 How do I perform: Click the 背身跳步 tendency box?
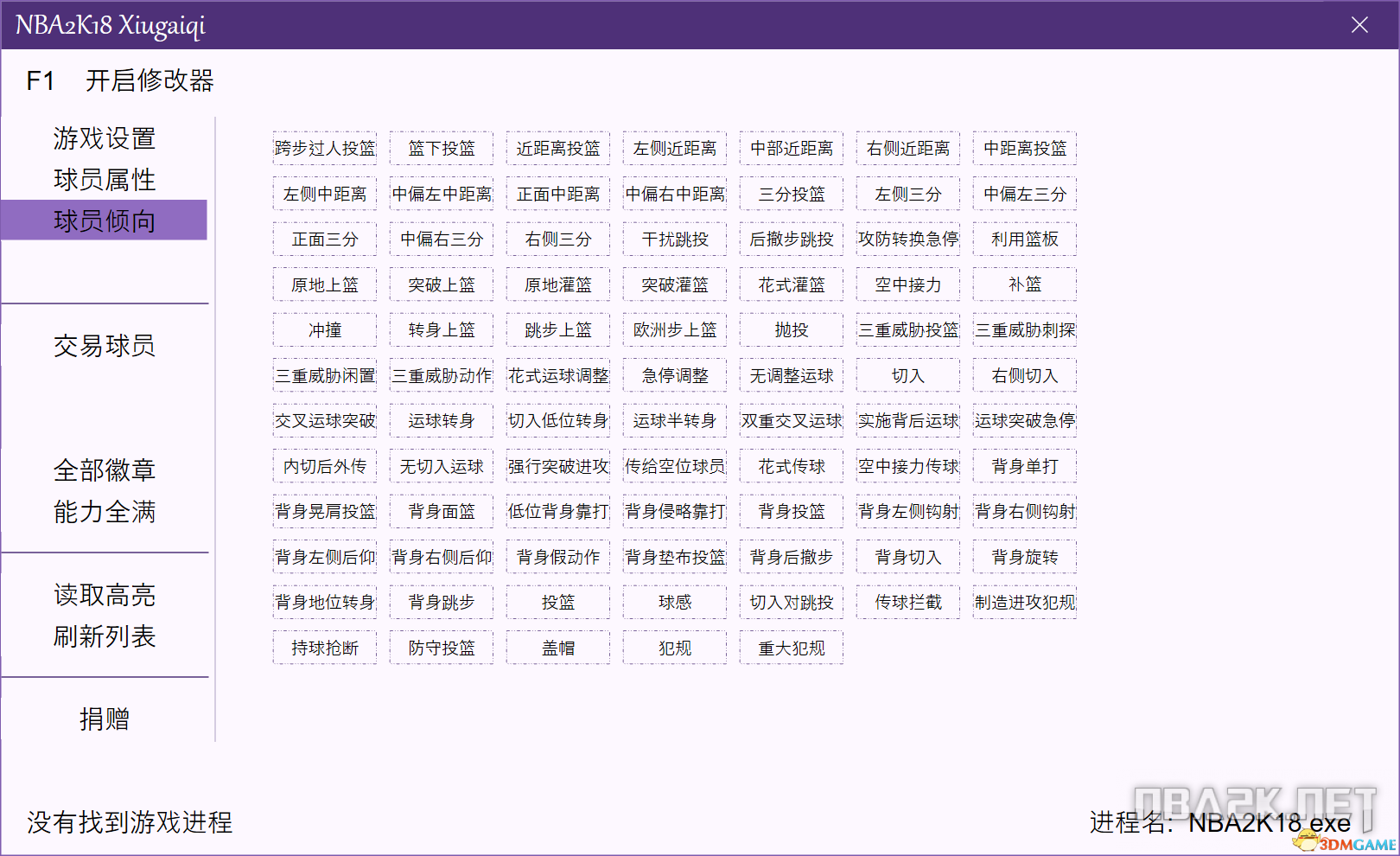(x=442, y=602)
